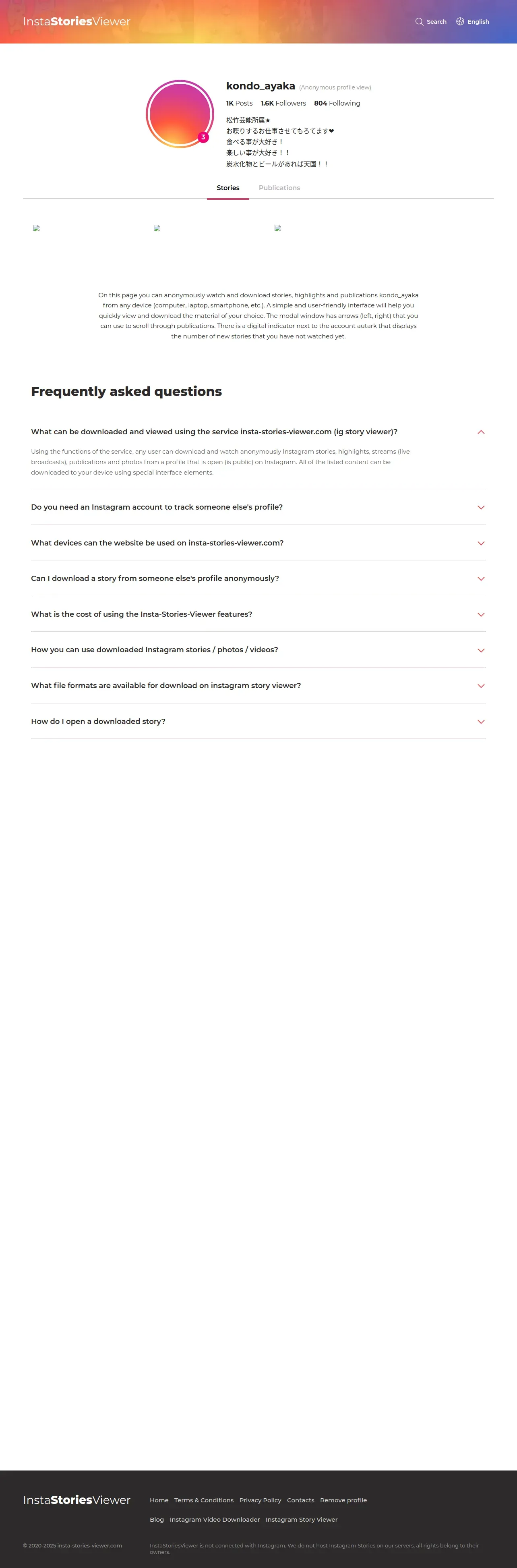
Task: Switch to the Publications tab
Action: (279, 188)
